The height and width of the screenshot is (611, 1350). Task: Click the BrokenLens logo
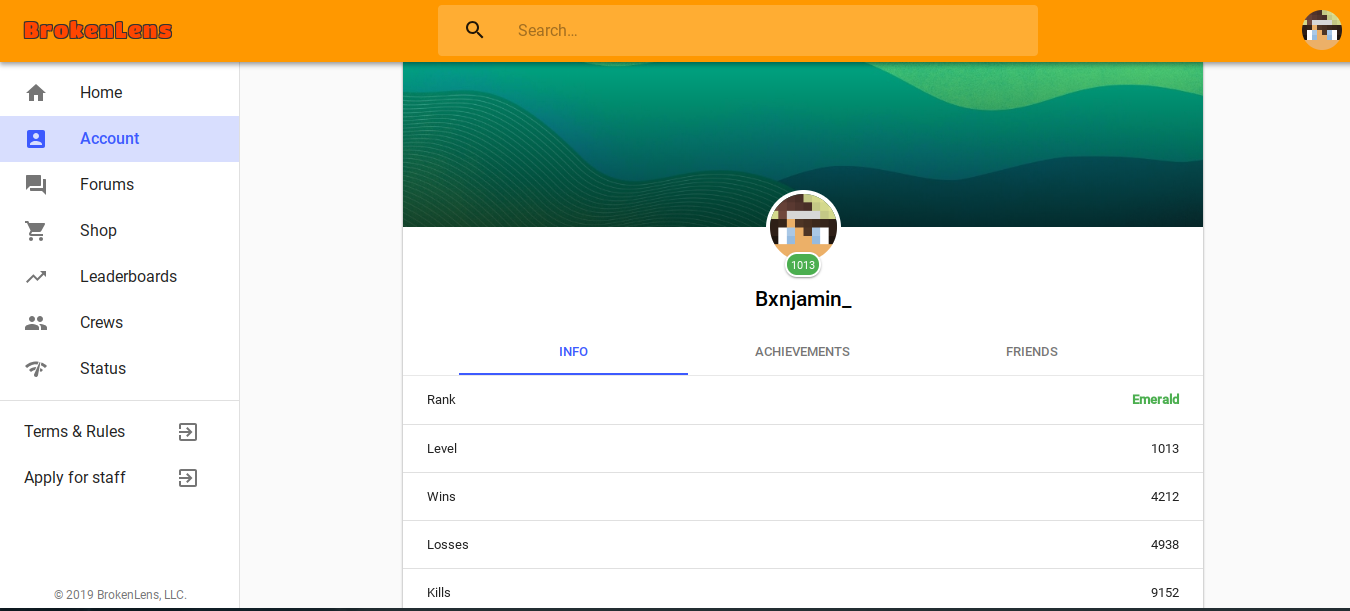pos(98,30)
